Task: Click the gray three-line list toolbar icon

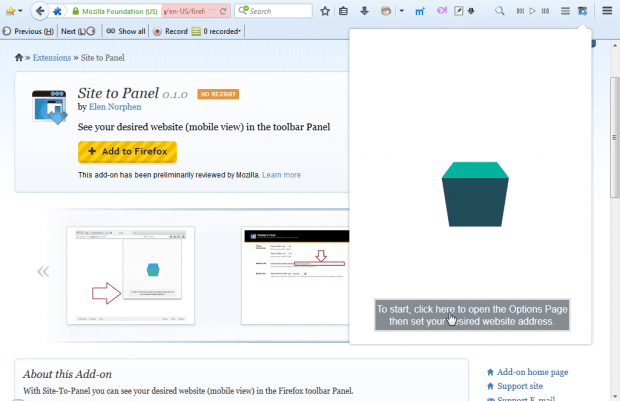Action: click(565, 11)
